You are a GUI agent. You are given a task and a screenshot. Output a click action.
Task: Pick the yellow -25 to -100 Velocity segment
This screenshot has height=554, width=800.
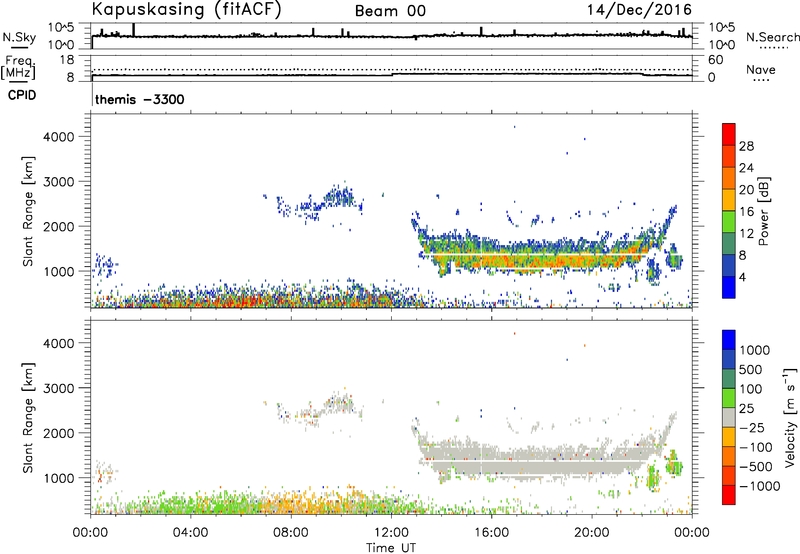[x=729, y=437]
